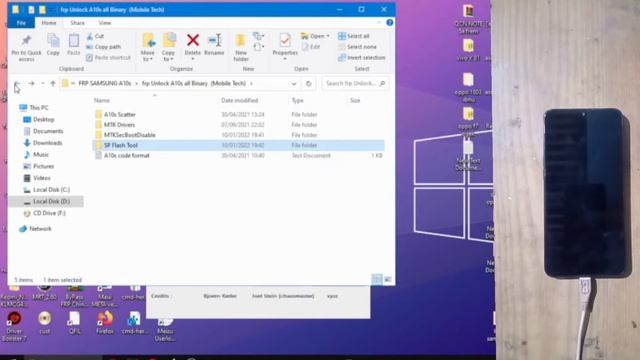Open the Move to dropdown

pos(148,48)
